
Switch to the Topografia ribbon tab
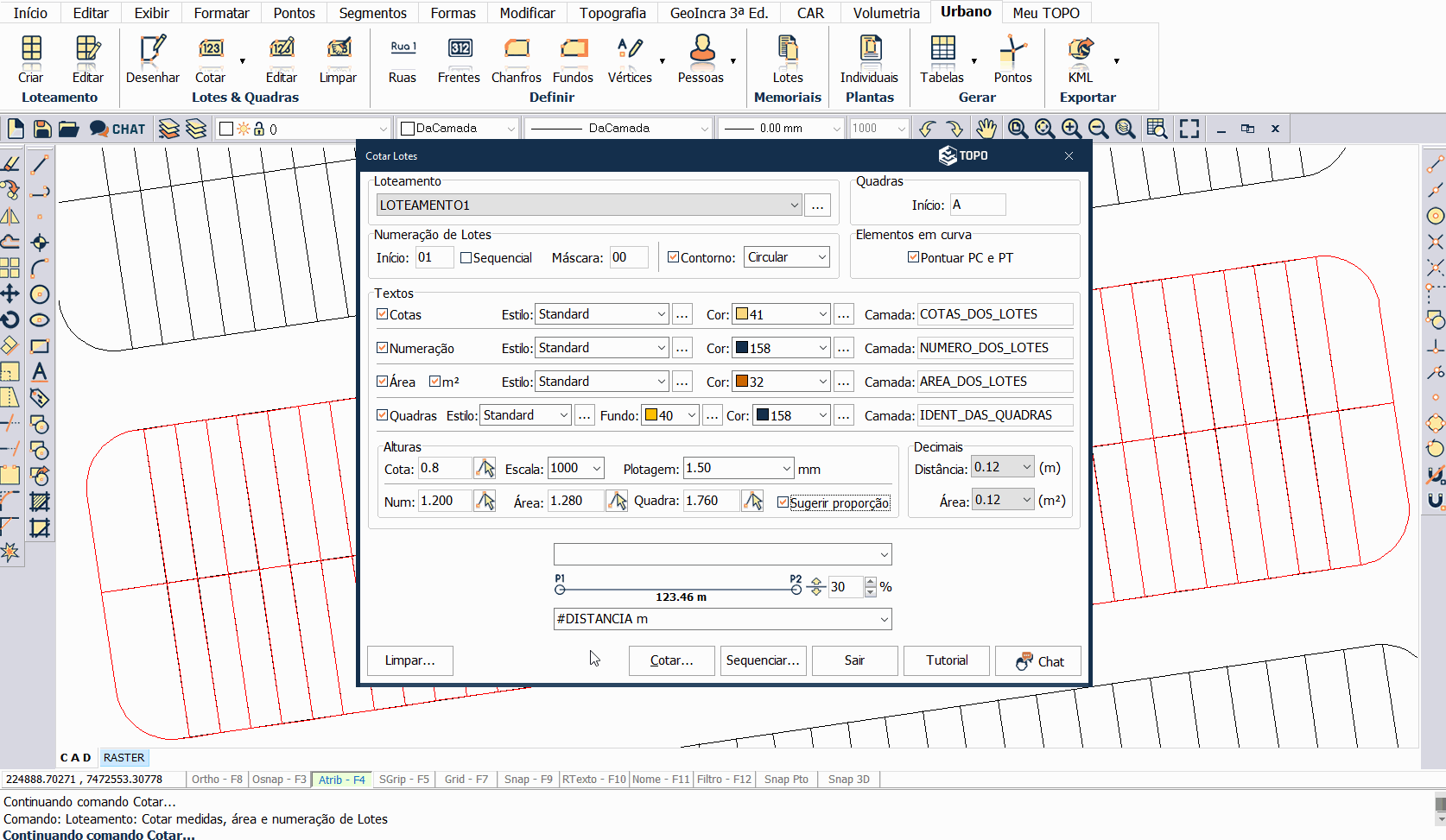click(x=612, y=13)
